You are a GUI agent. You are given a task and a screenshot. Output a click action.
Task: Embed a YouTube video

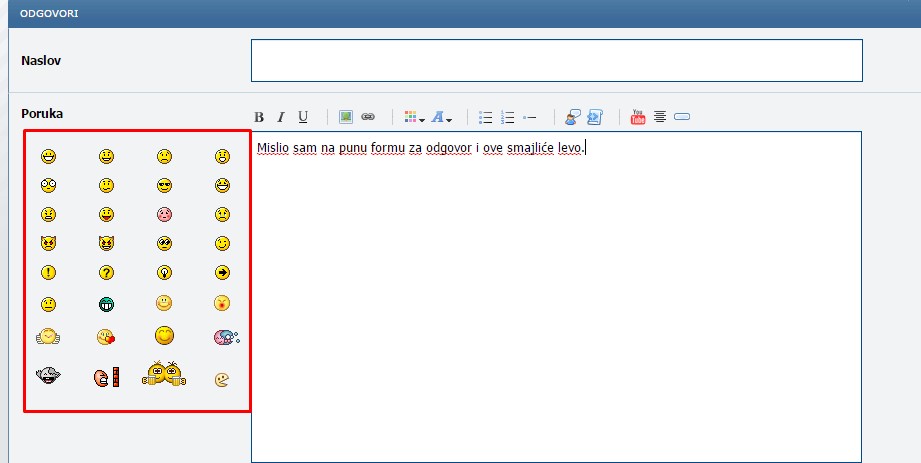(x=638, y=117)
